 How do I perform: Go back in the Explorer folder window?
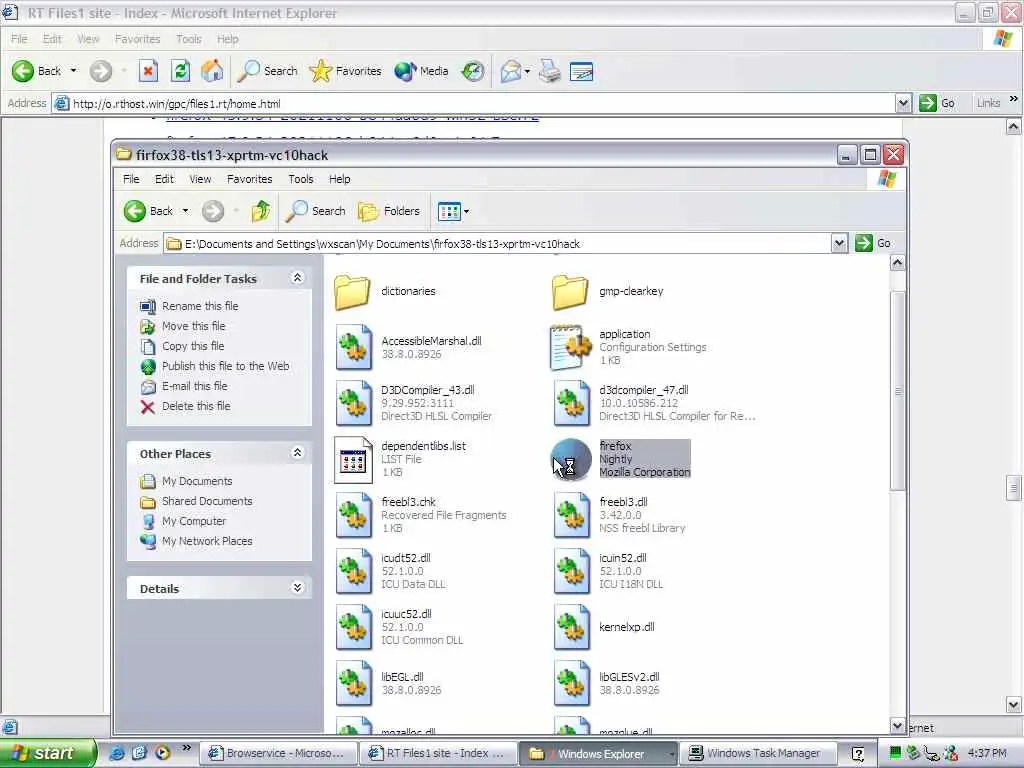[149, 211]
